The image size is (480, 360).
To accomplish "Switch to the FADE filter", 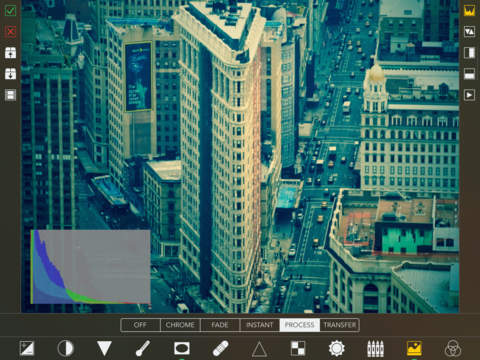I will coord(220,325).
